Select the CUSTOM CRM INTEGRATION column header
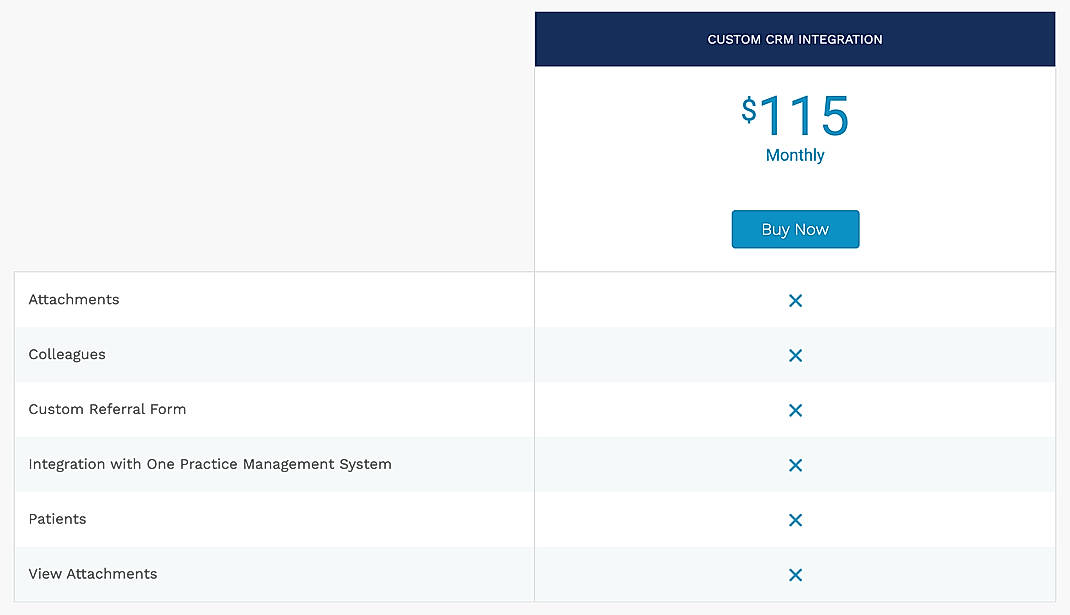Viewport: 1070px width, 615px height. tap(795, 39)
